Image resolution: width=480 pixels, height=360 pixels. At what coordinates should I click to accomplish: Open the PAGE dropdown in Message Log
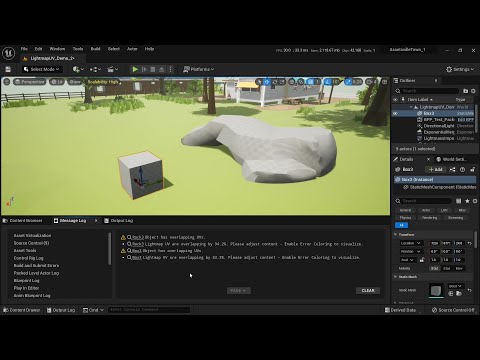pyautogui.click(x=239, y=291)
